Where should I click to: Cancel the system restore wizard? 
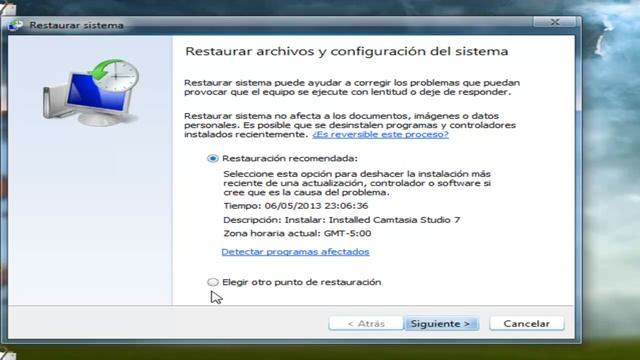527,324
